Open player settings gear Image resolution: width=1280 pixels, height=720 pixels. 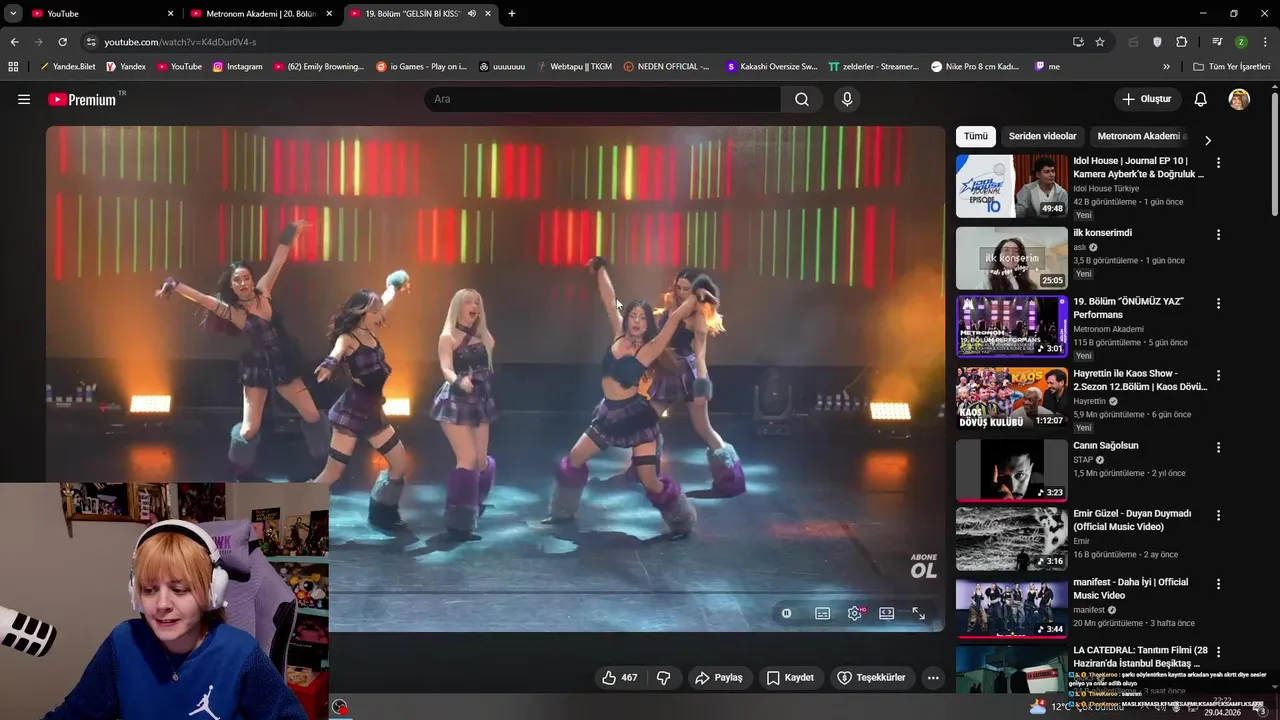click(854, 613)
